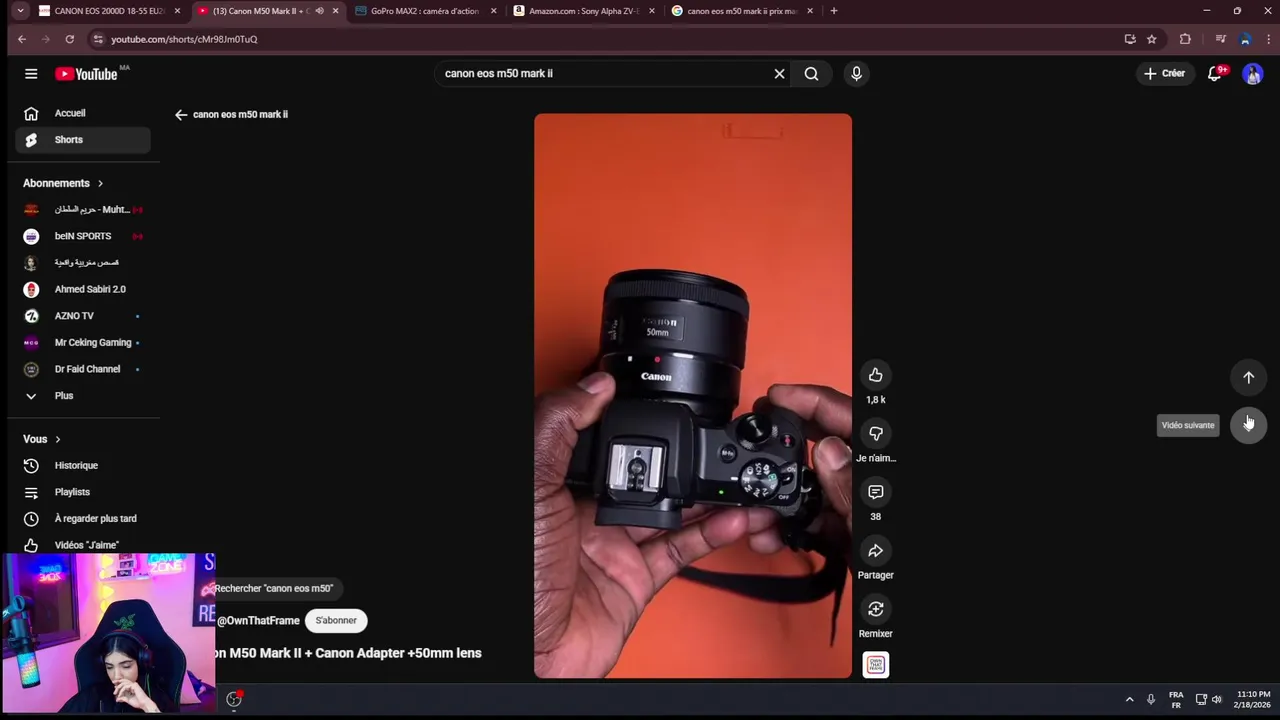Open the Chrome profile avatar

point(1245,39)
